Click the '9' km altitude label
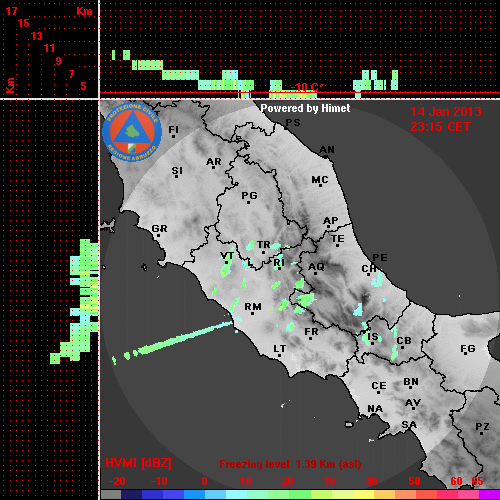The width and height of the screenshot is (500, 500). click(x=59, y=61)
